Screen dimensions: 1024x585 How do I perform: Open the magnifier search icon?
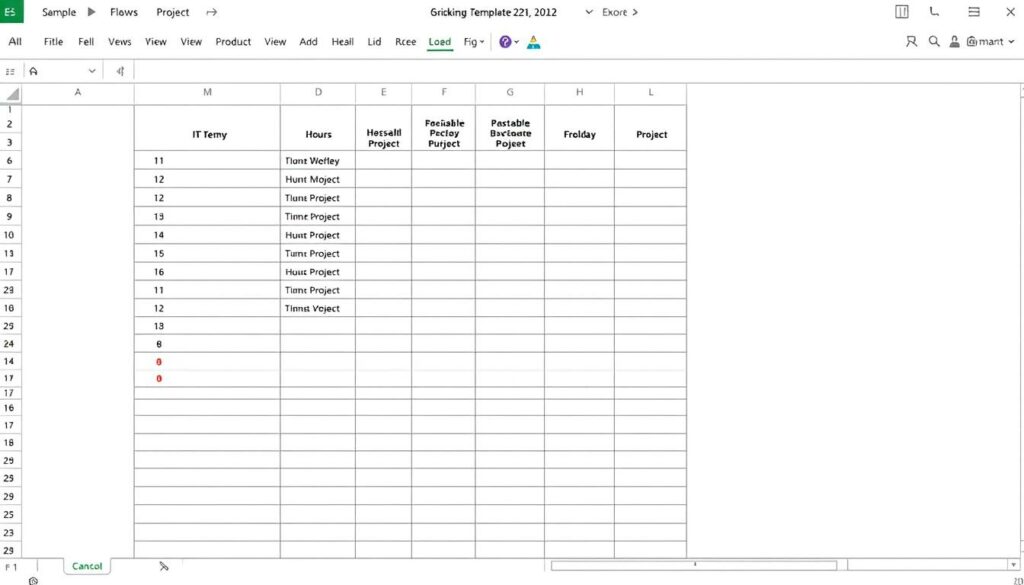coord(934,41)
